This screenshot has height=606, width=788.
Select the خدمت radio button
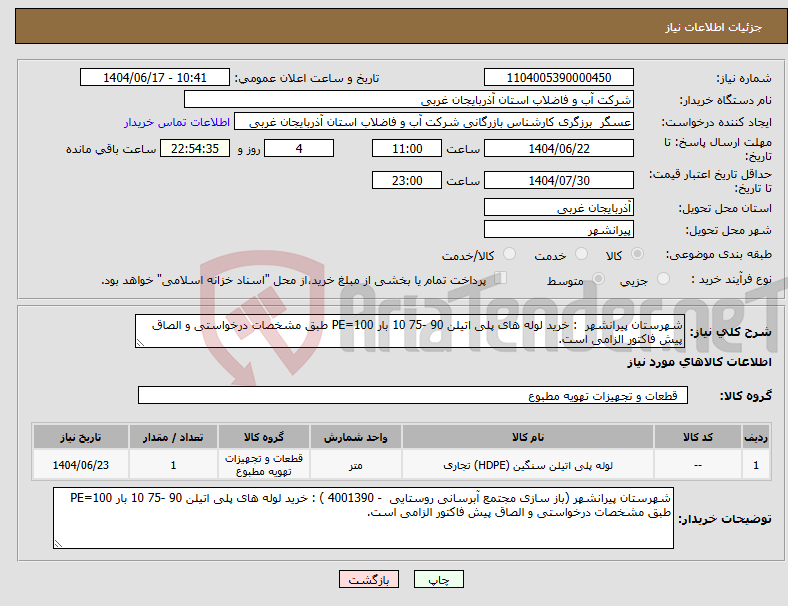(x=581, y=254)
